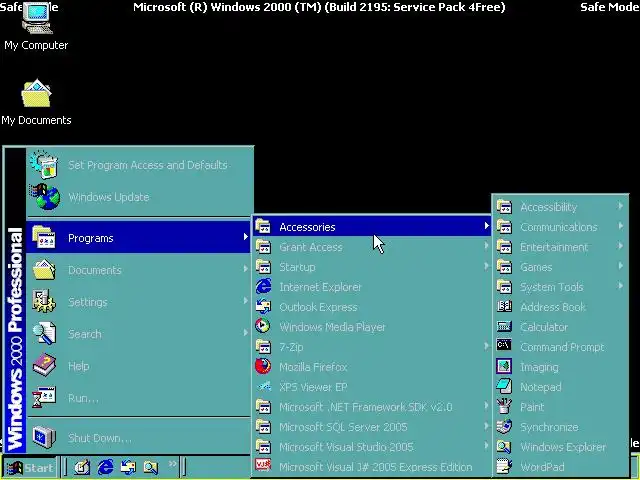
Task: Expand hidden Quick Launch items chevron
Action: pyautogui.click(x=173, y=464)
